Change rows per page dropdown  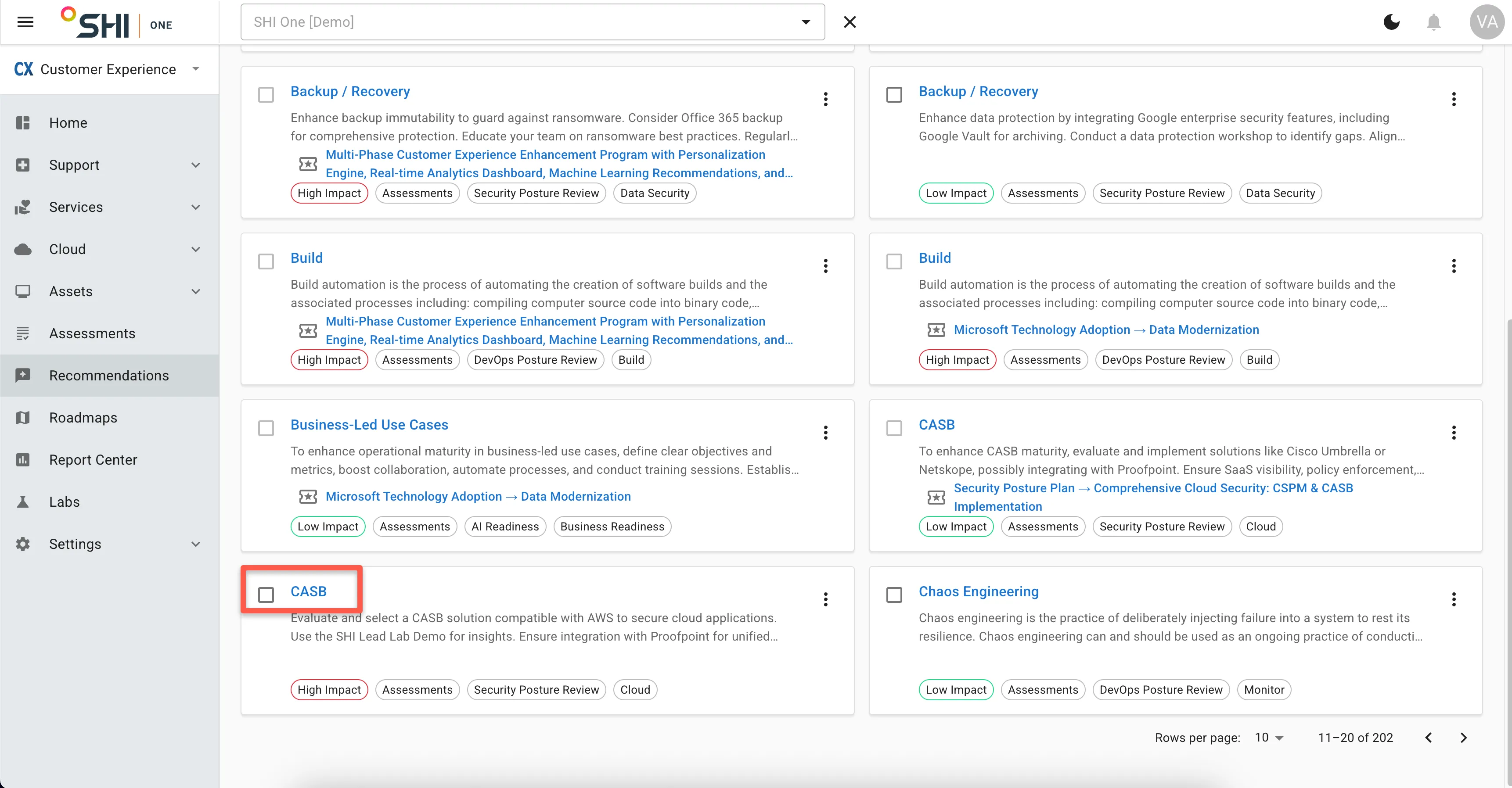[x=1269, y=738]
